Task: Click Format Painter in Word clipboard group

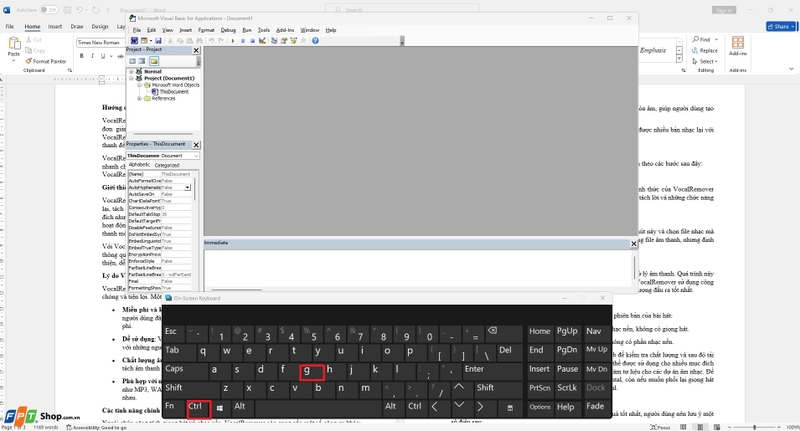Action: (x=47, y=61)
